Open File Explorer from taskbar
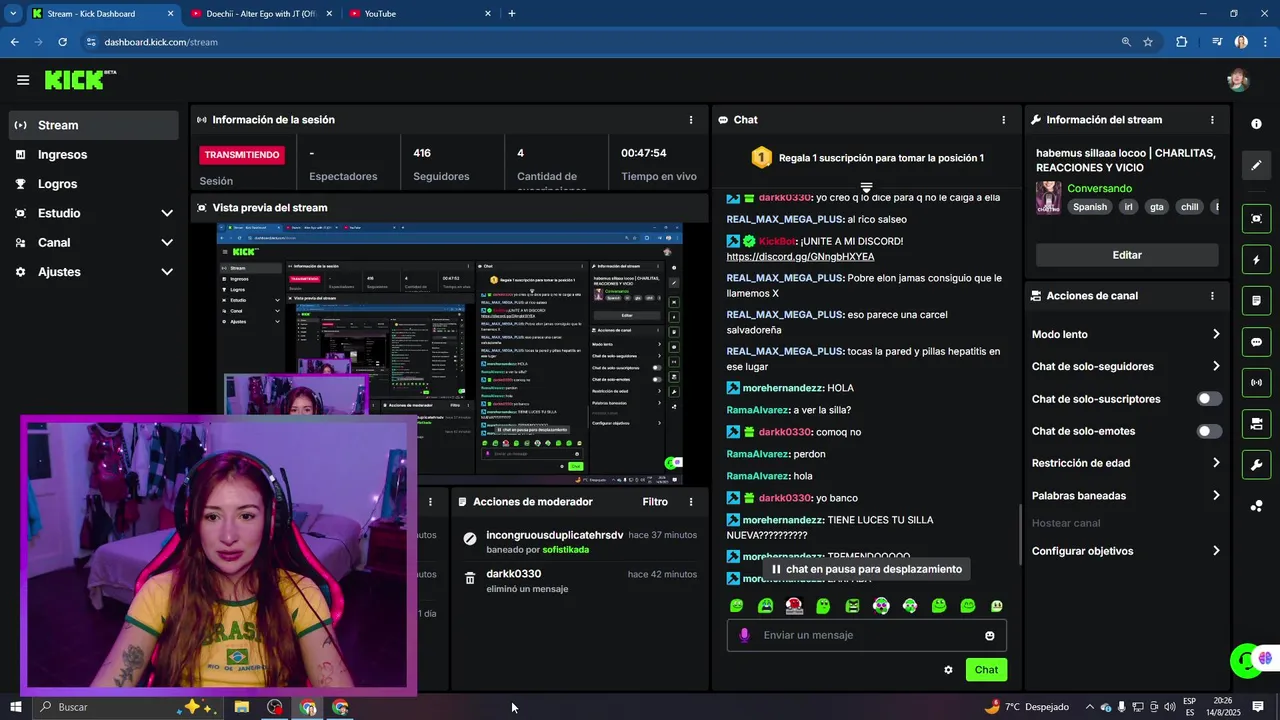 pyautogui.click(x=241, y=707)
